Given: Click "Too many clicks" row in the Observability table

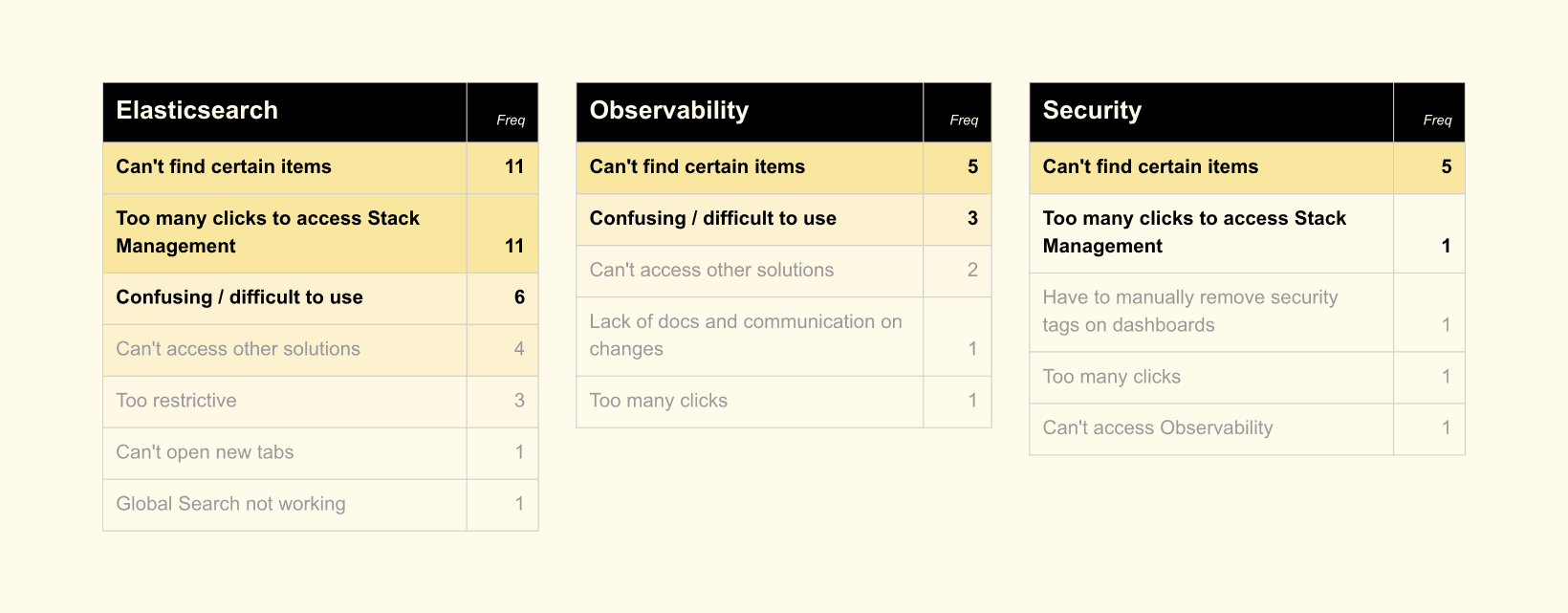Looking at the screenshot, I should [658, 401].
